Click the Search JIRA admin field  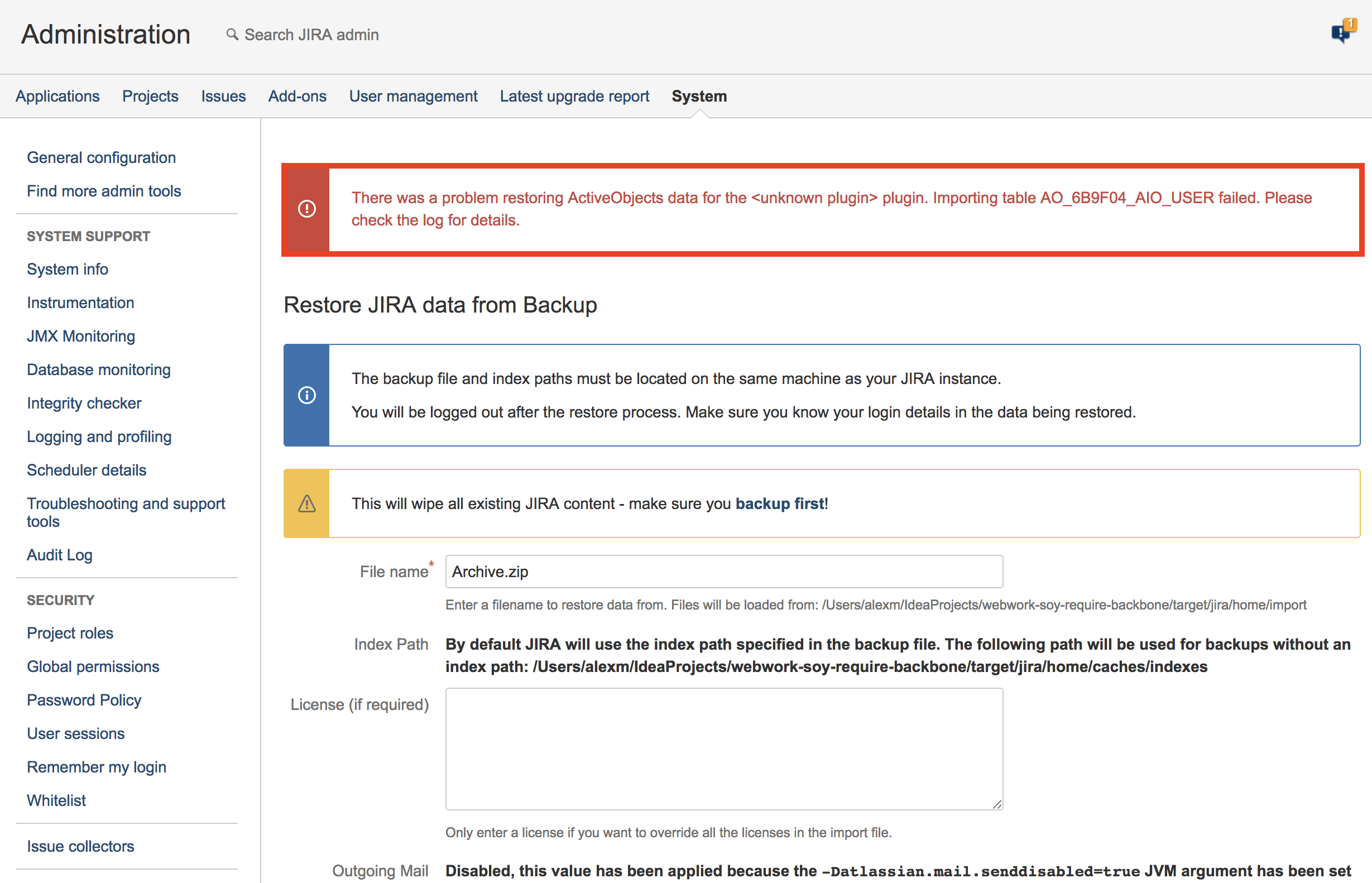tap(311, 35)
